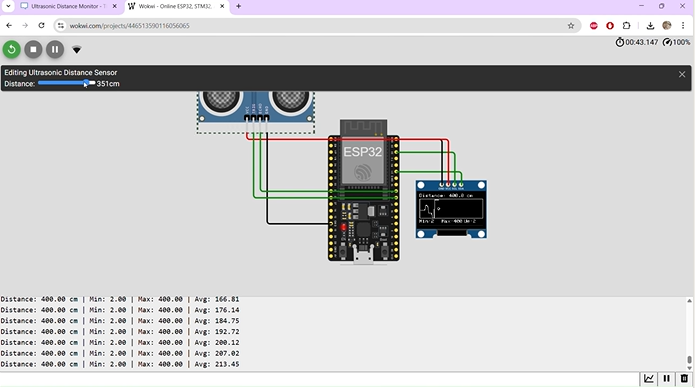Open the downloads icon
695x388 pixels.
[650, 26]
